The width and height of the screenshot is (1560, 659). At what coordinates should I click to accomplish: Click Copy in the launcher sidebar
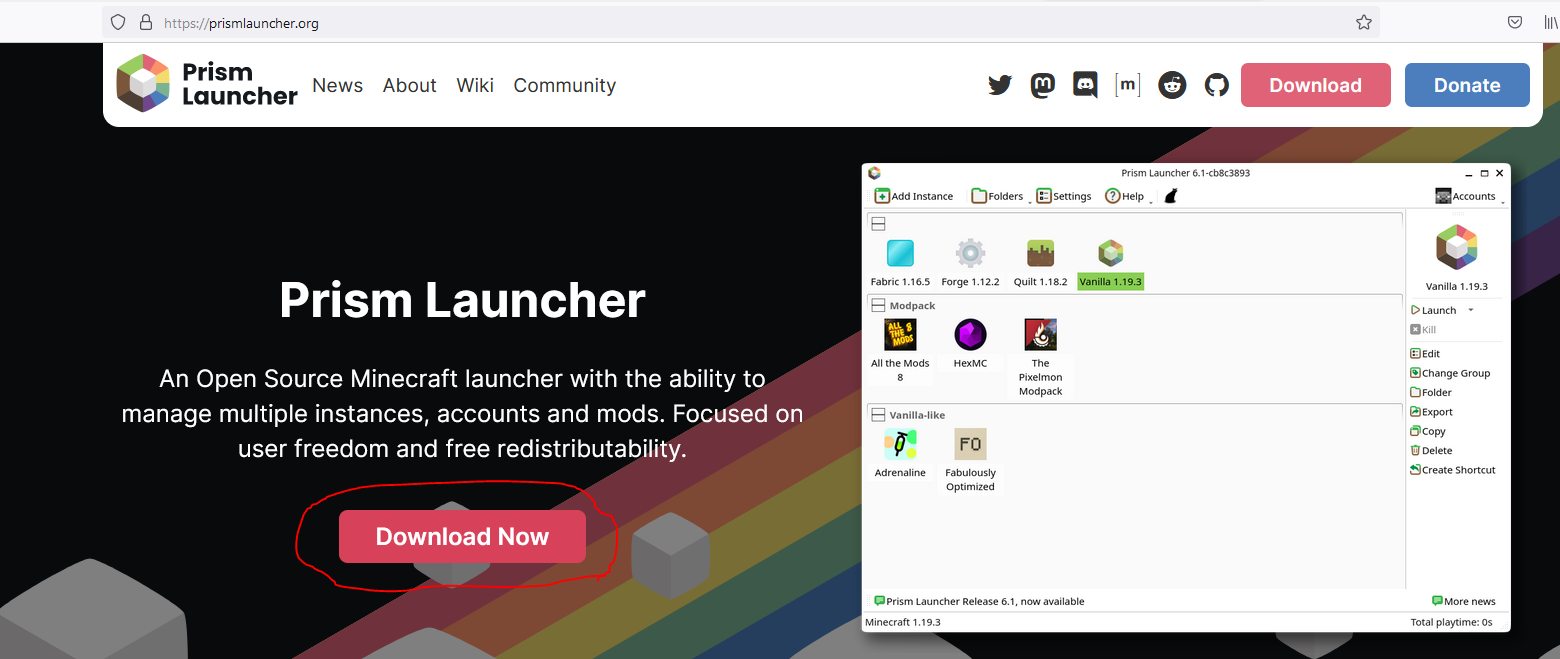pyautogui.click(x=1428, y=432)
